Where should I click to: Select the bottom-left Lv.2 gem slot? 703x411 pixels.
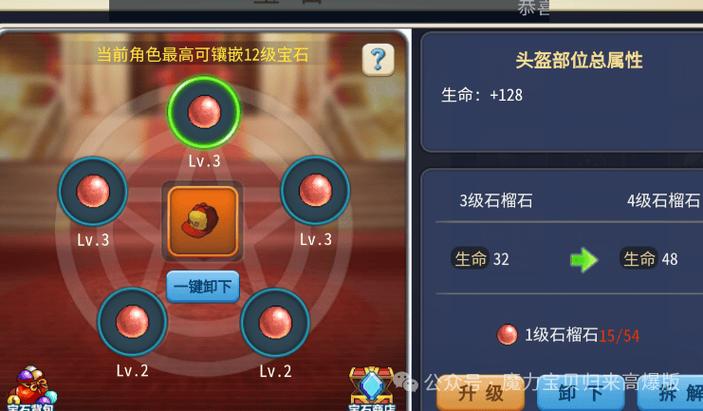132,322
